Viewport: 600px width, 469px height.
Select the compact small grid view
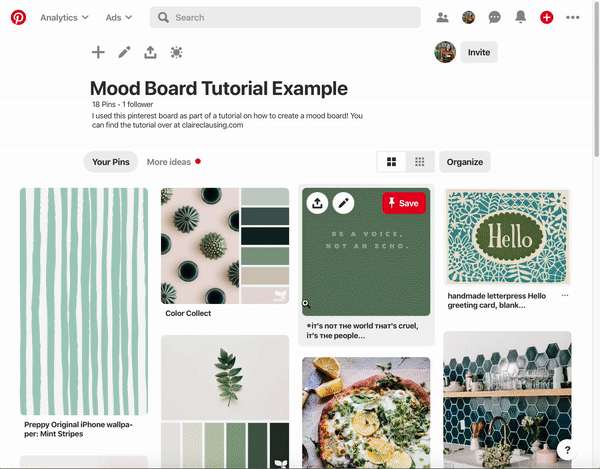pyautogui.click(x=420, y=162)
